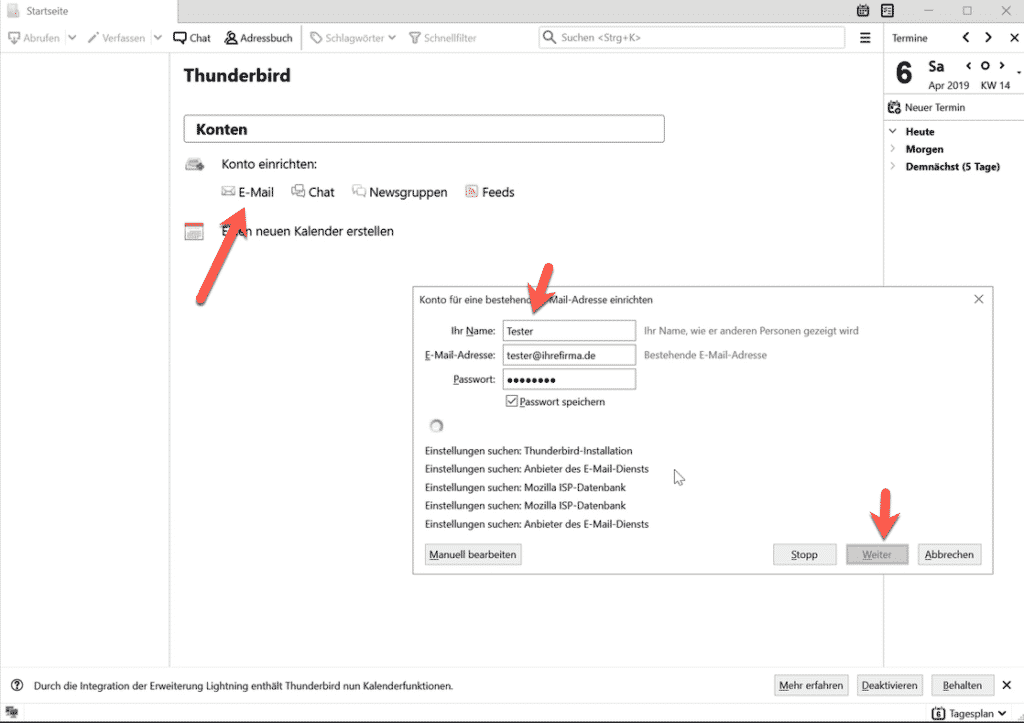Screen dimensions: 1024x723
Task: Click the Apr 2019 month label
Action: click(x=948, y=86)
